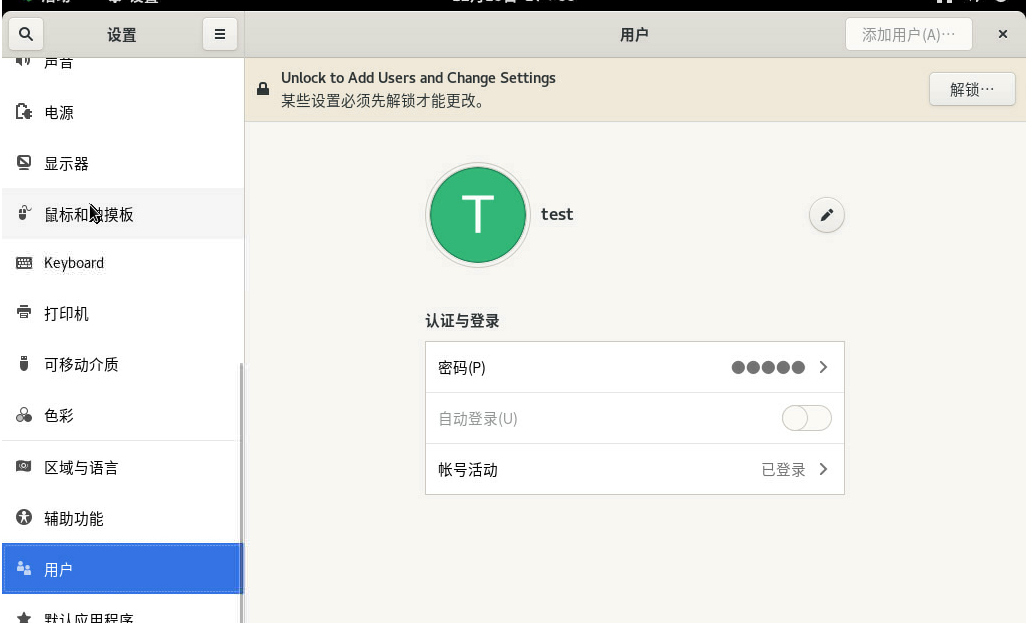
Task: Click the display icon for 显示器
Action: pyautogui.click(x=25, y=163)
